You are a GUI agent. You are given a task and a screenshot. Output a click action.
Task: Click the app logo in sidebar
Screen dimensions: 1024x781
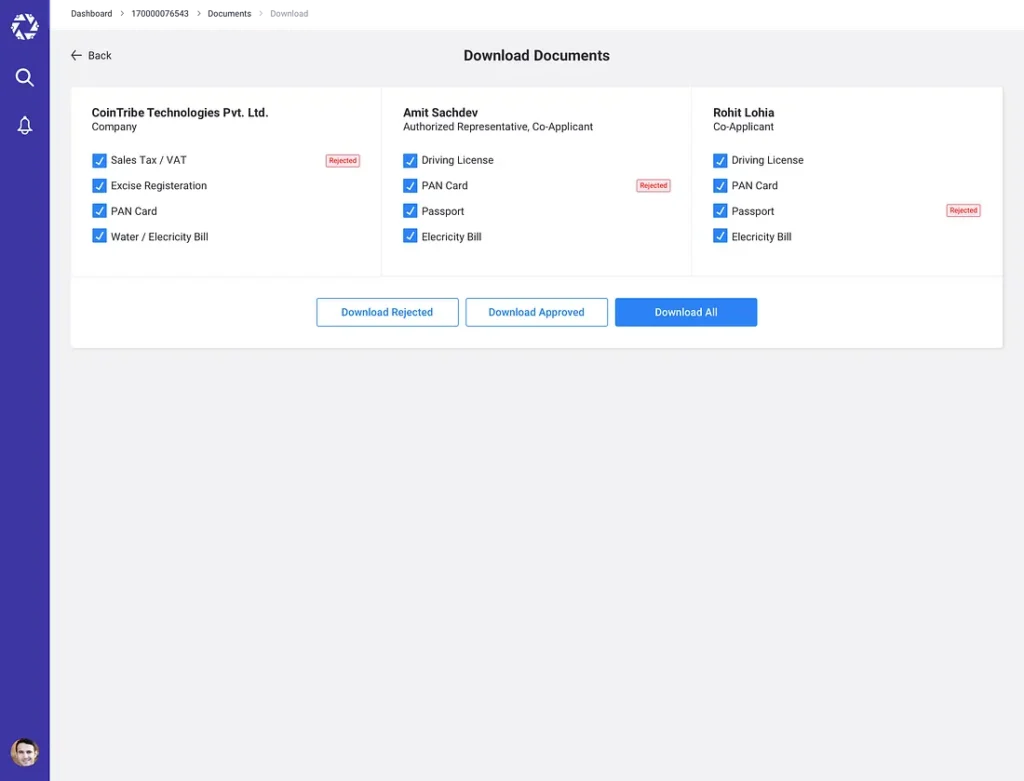click(x=25, y=27)
